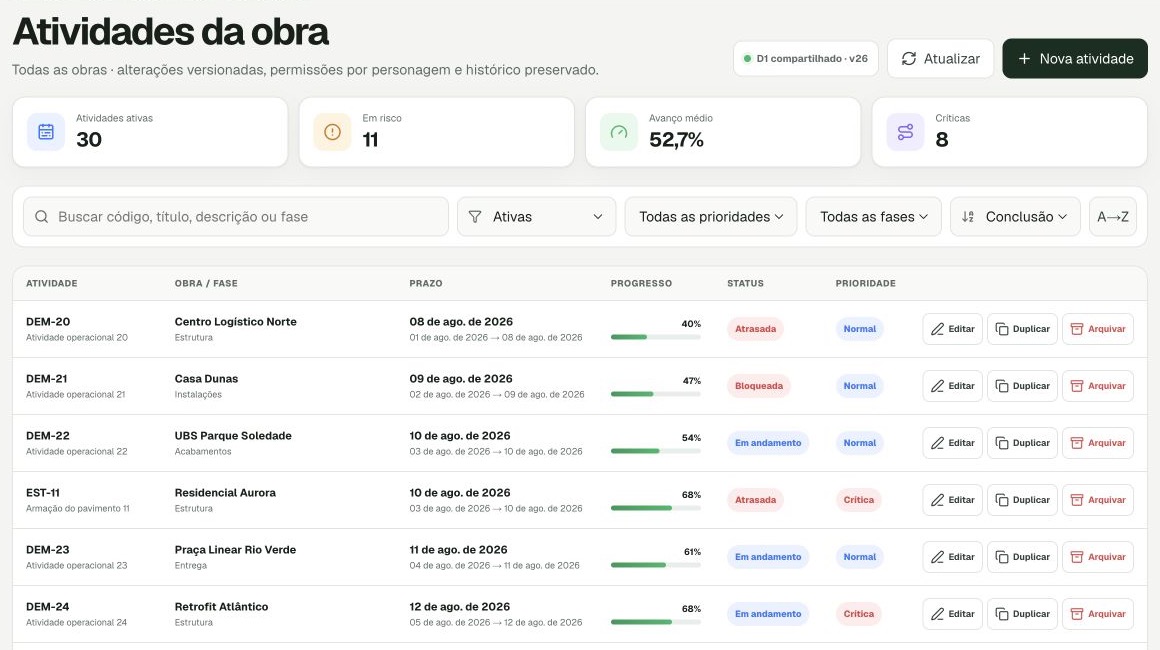Click copy icon in DEM-21 row

coord(1002,386)
